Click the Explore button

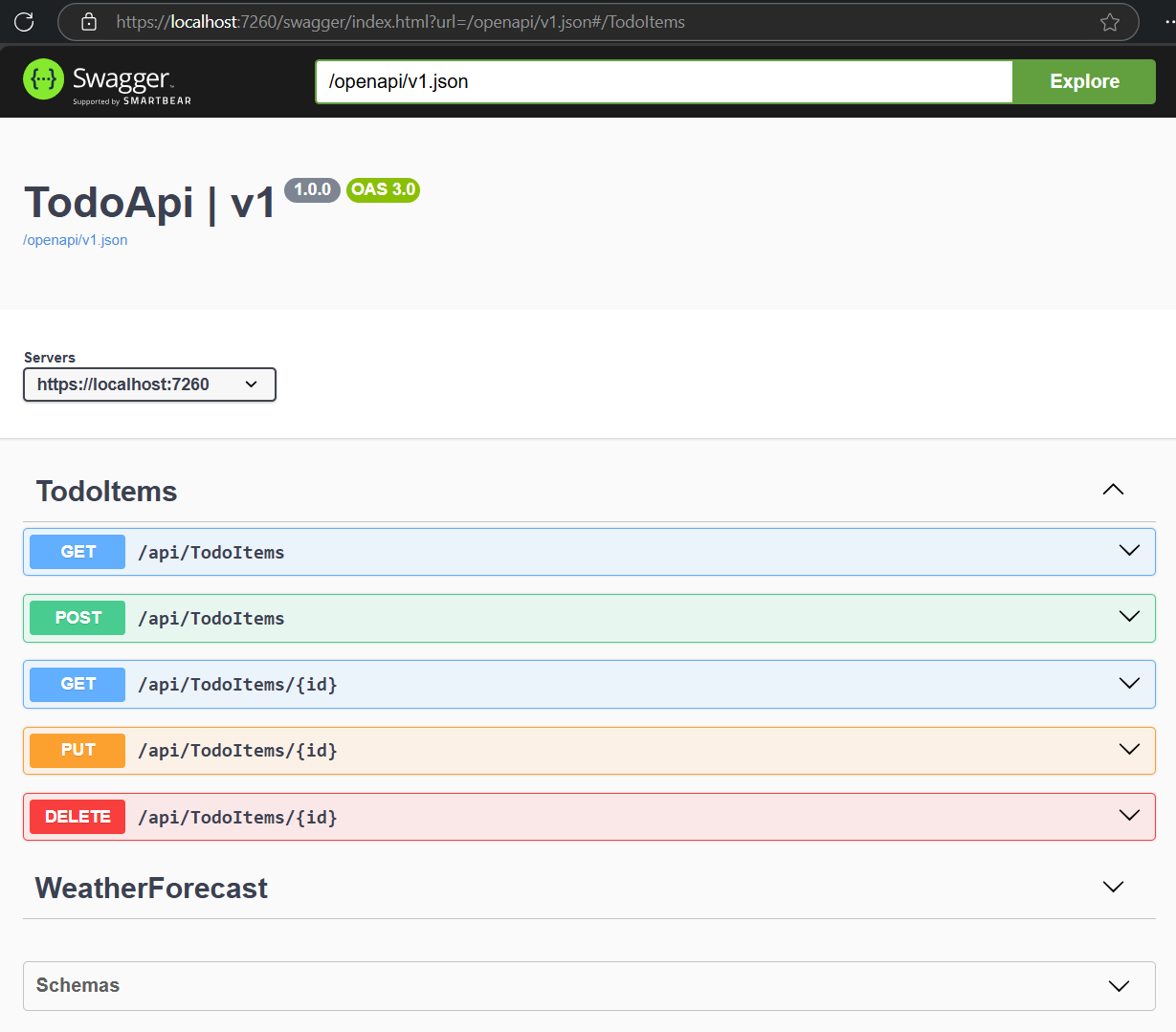click(x=1082, y=81)
